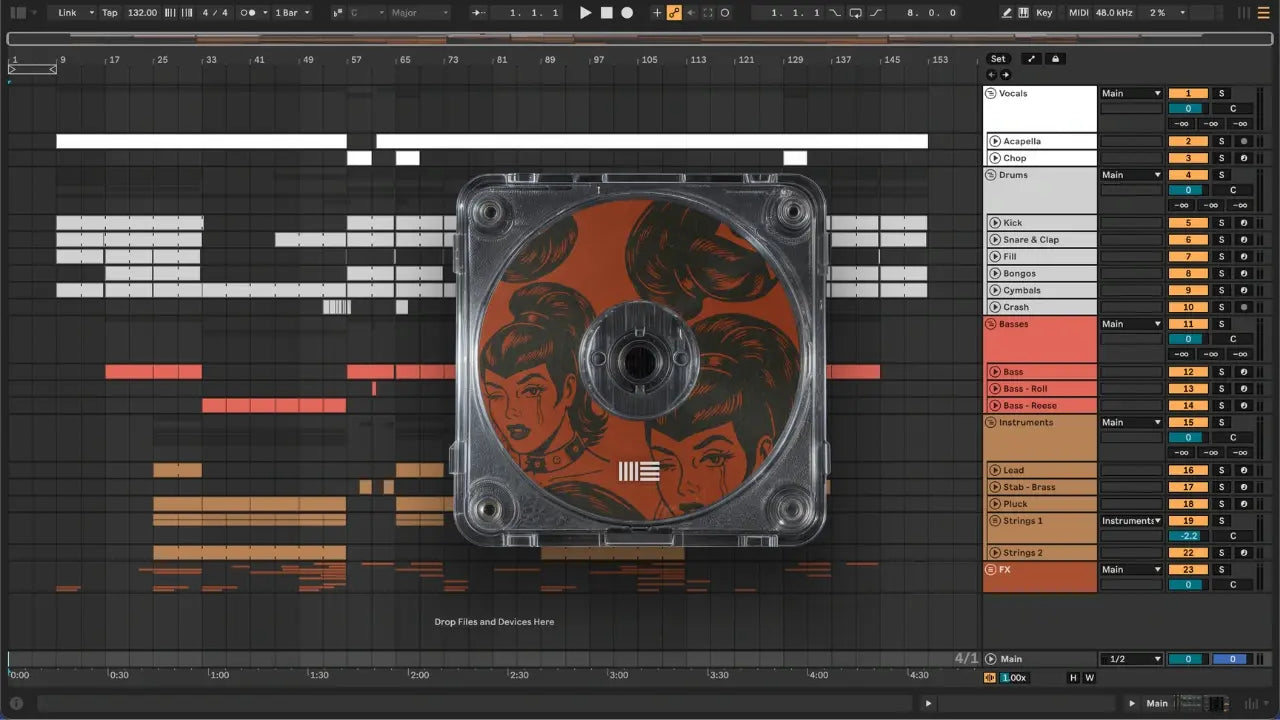Toggle the Automation Arm button
The image size is (1280, 720).
[674, 13]
